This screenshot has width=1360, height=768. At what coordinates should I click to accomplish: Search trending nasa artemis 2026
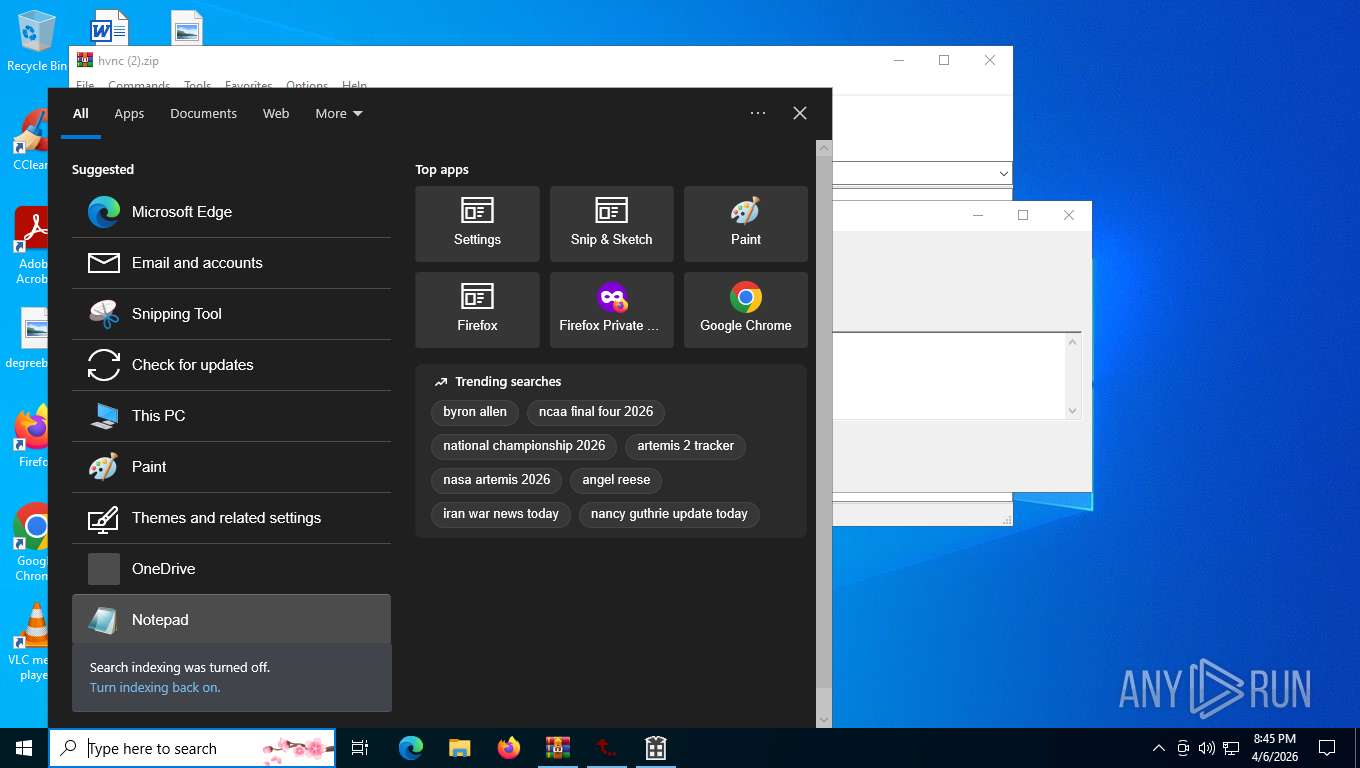497,480
